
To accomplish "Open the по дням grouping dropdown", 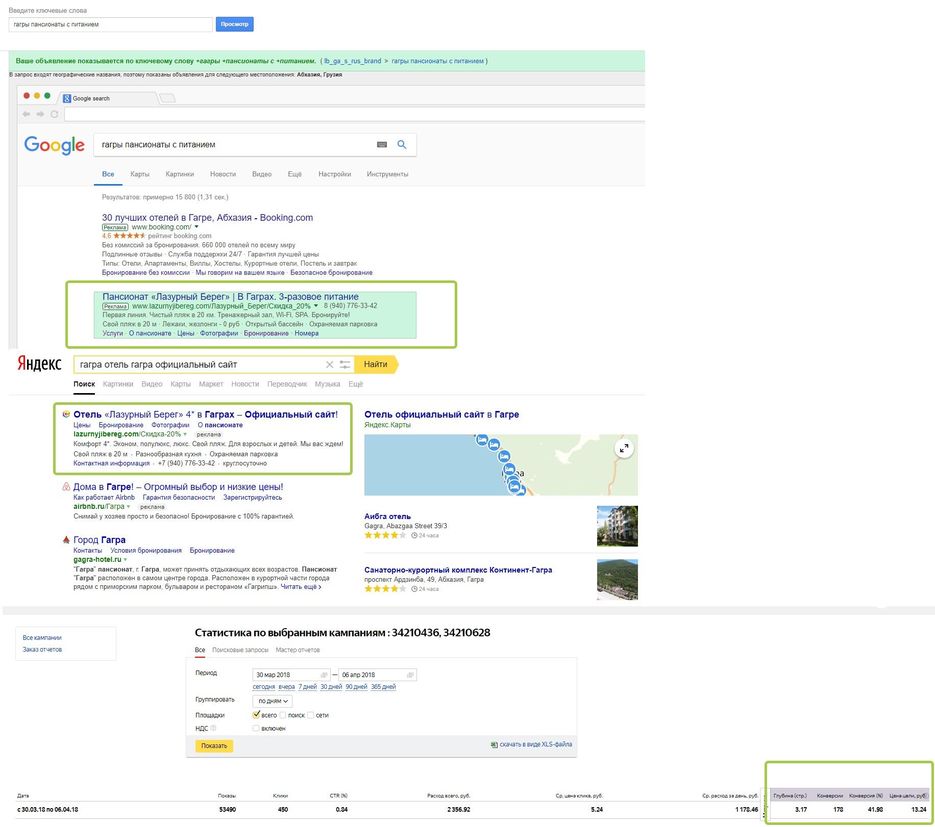I will coord(273,701).
